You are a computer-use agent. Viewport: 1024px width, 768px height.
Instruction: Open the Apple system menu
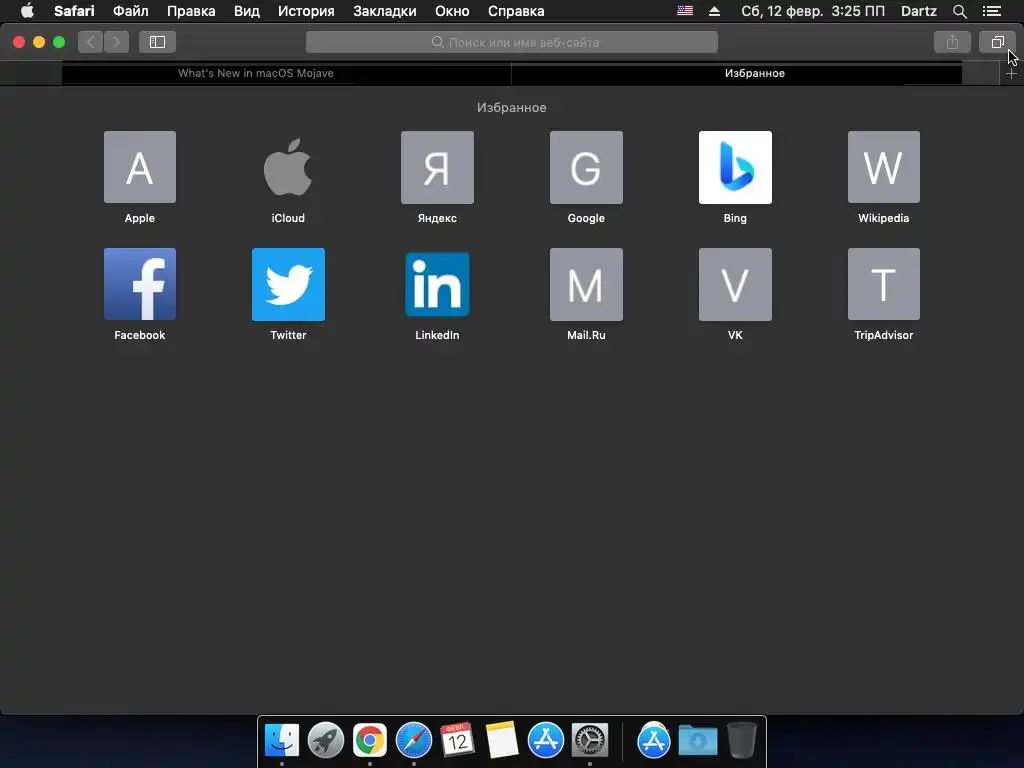(x=27, y=10)
